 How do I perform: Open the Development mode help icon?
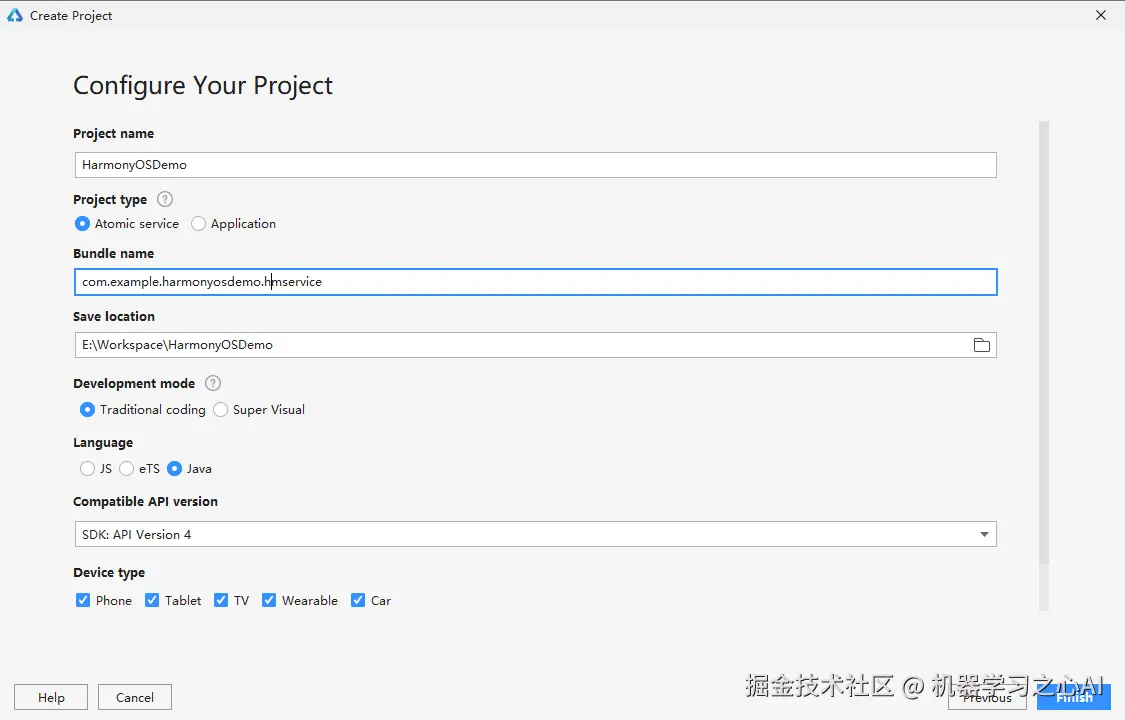click(x=213, y=383)
